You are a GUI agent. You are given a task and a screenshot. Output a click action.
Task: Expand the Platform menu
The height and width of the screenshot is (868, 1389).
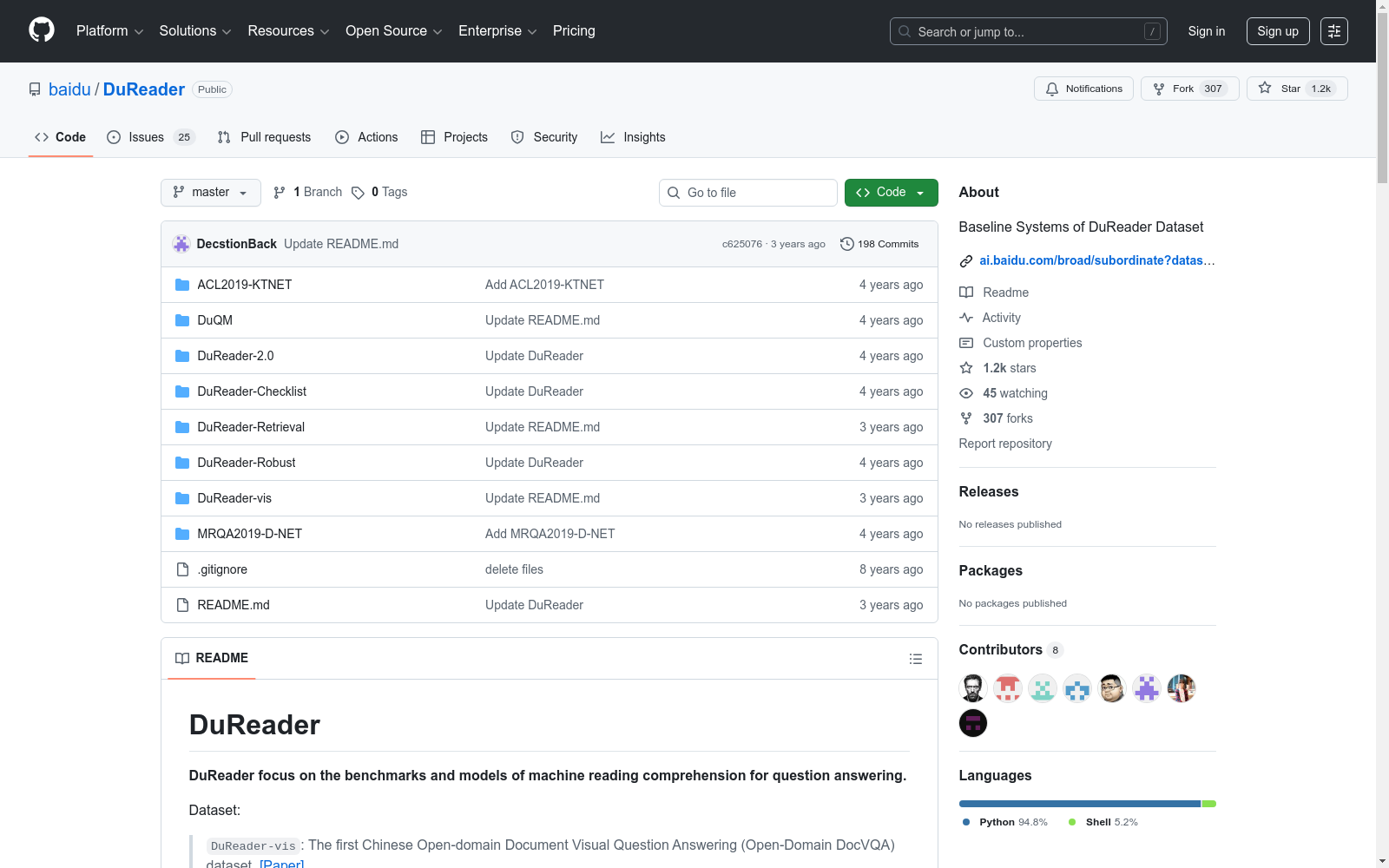click(x=110, y=31)
